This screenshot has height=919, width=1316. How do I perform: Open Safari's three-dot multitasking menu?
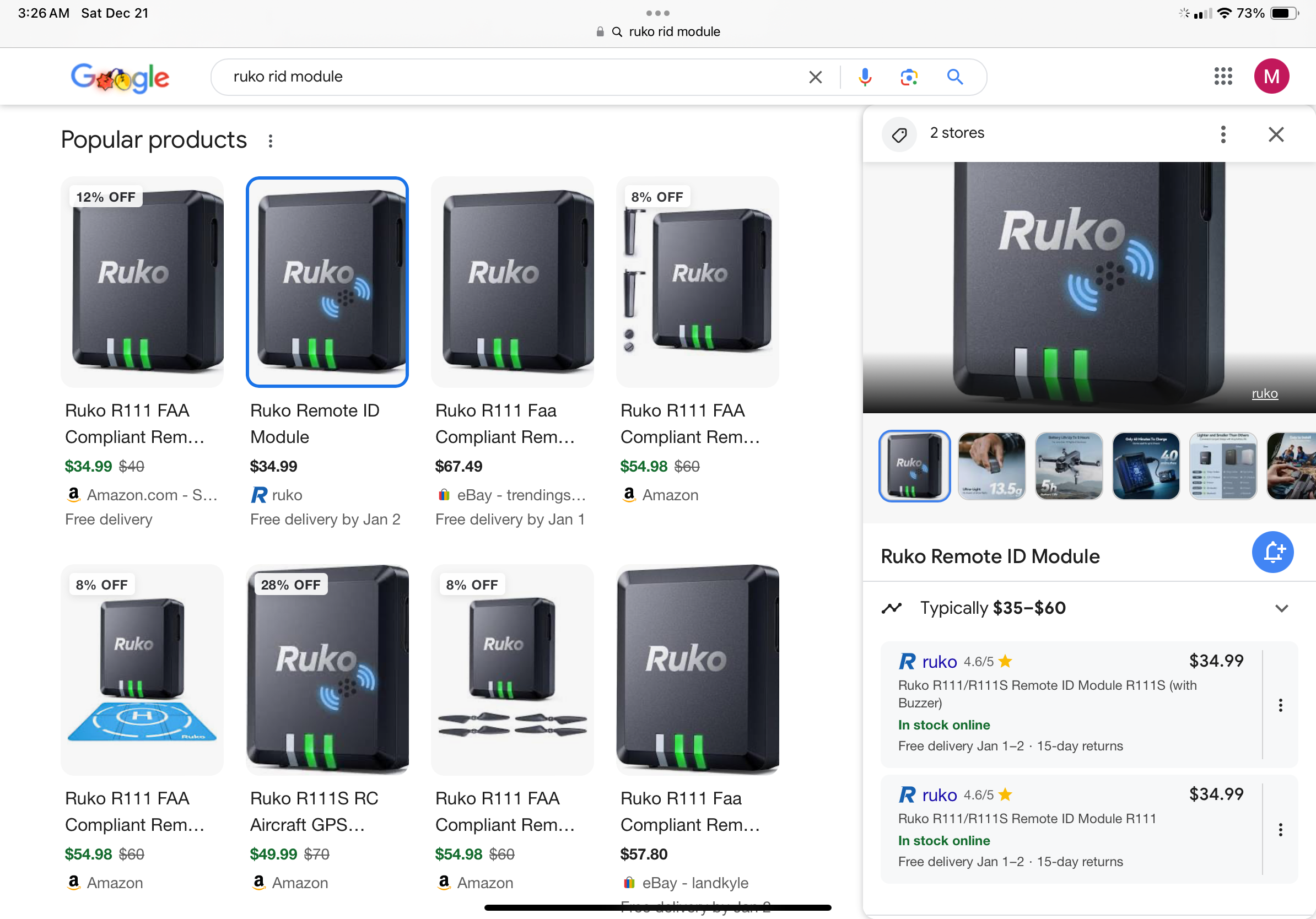pyautogui.click(x=658, y=13)
